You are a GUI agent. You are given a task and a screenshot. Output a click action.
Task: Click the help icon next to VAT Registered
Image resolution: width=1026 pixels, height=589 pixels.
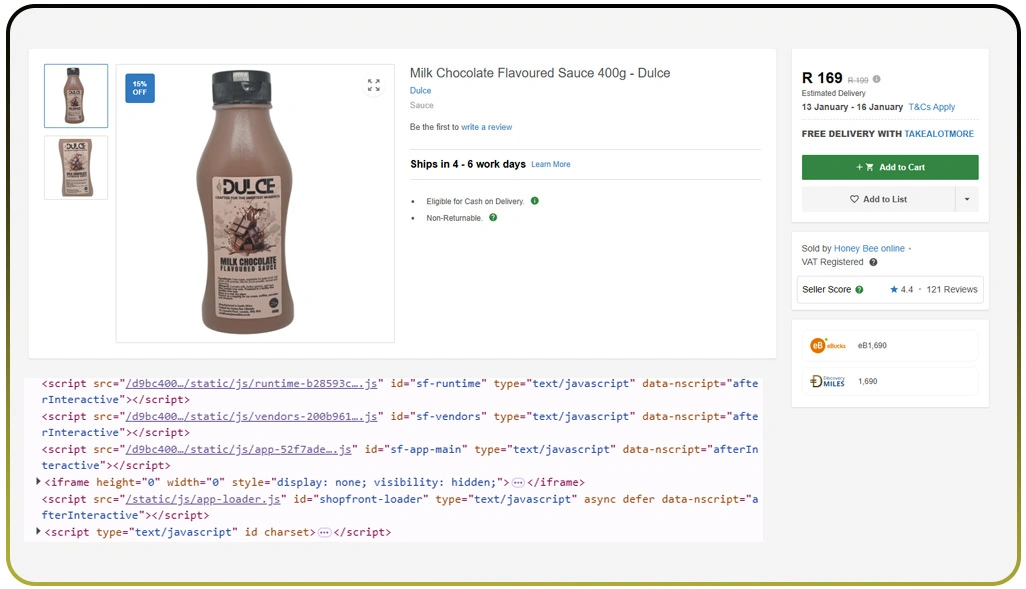tap(872, 262)
